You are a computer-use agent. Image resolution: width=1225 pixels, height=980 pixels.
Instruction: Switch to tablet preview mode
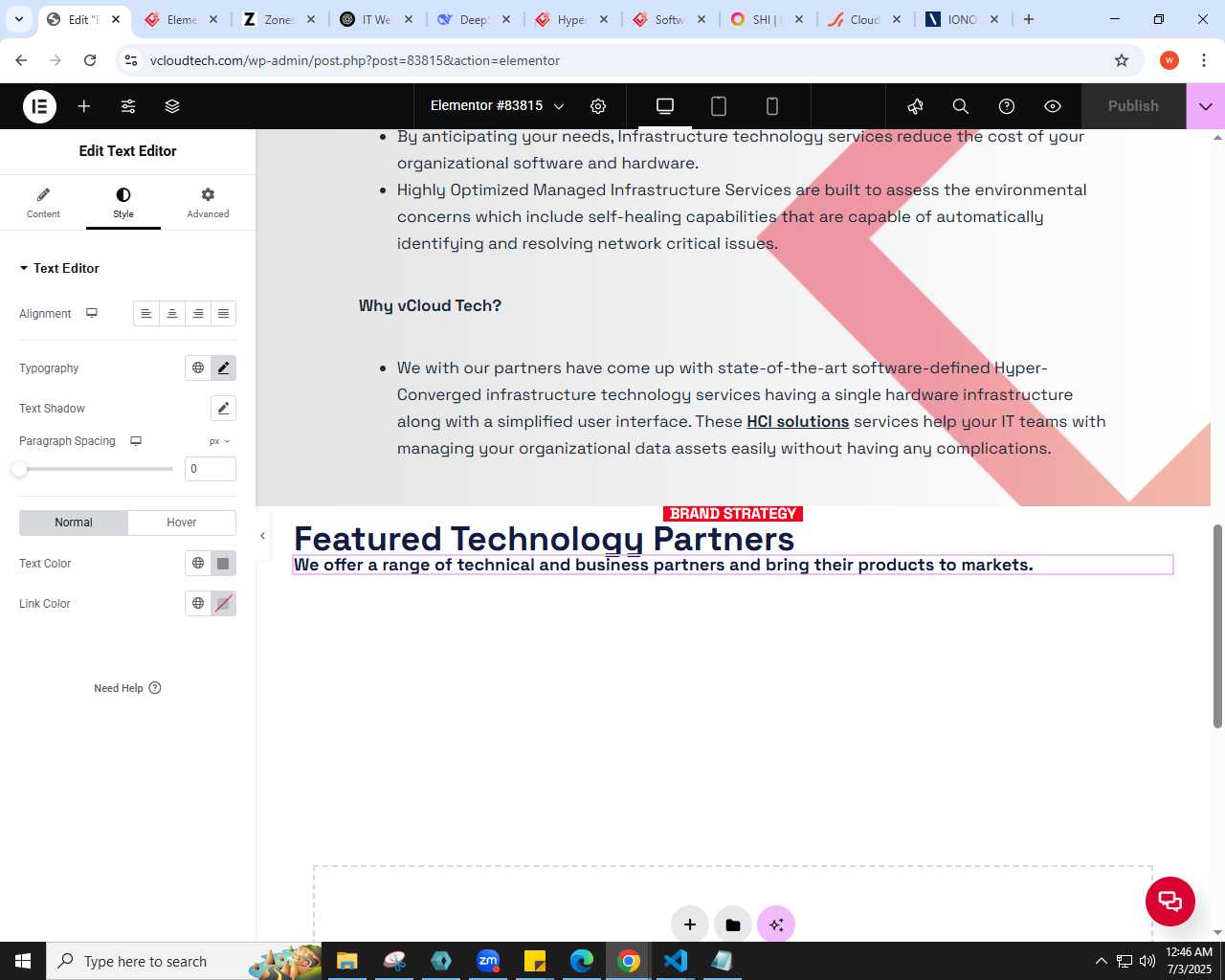click(719, 106)
